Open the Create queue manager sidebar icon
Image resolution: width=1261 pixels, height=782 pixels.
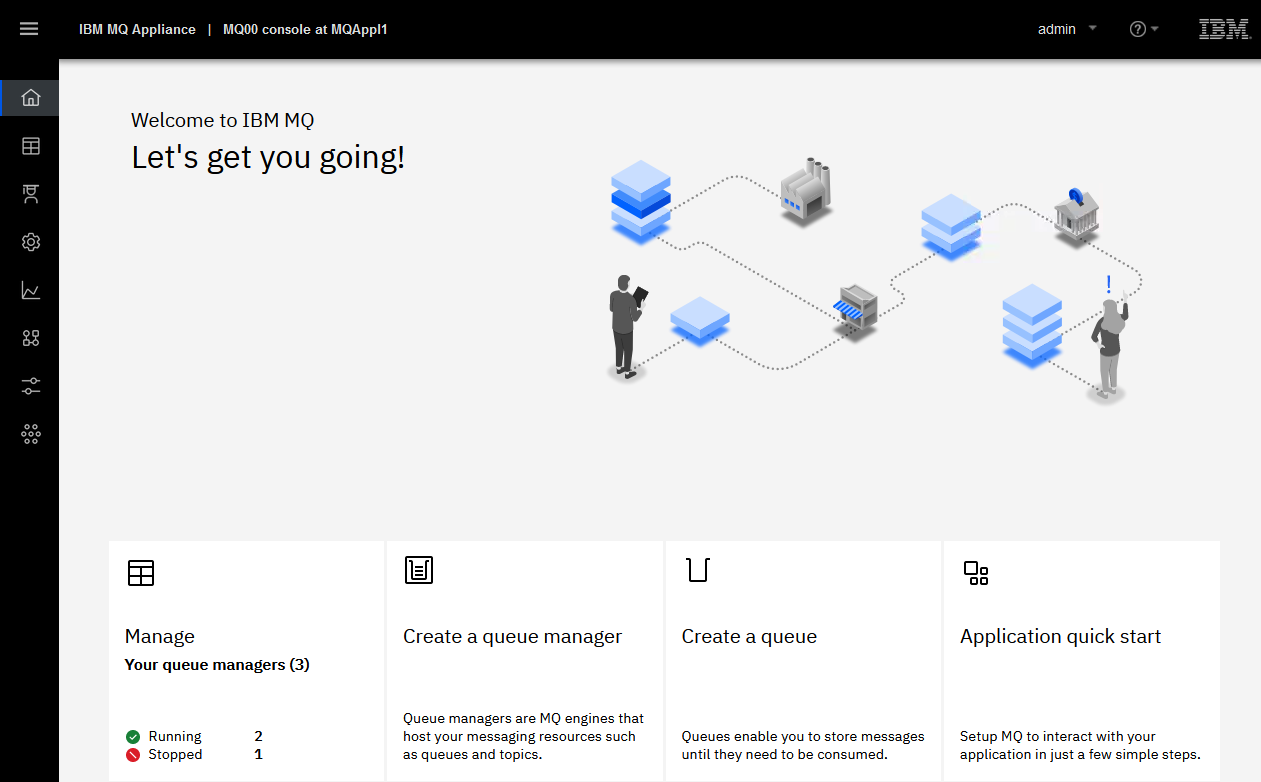tap(31, 194)
